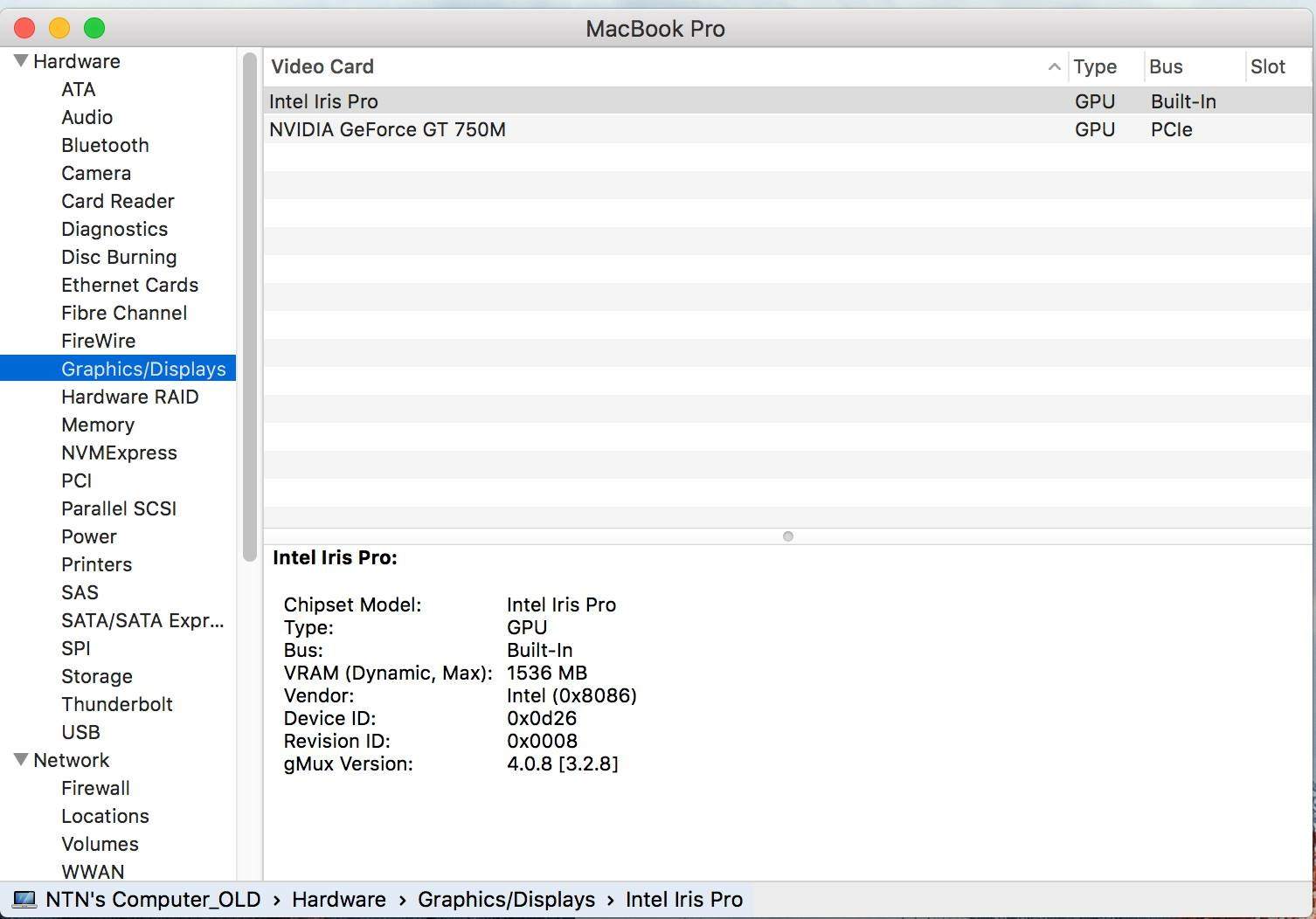Show FireWire details
Image resolution: width=1316 pixels, height=919 pixels.
(98, 341)
